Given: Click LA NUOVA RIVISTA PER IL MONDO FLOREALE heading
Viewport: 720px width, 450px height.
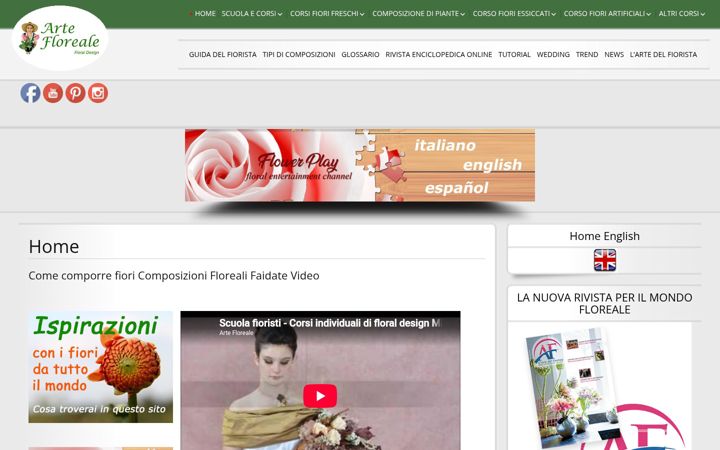Looking at the screenshot, I should pos(604,304).
